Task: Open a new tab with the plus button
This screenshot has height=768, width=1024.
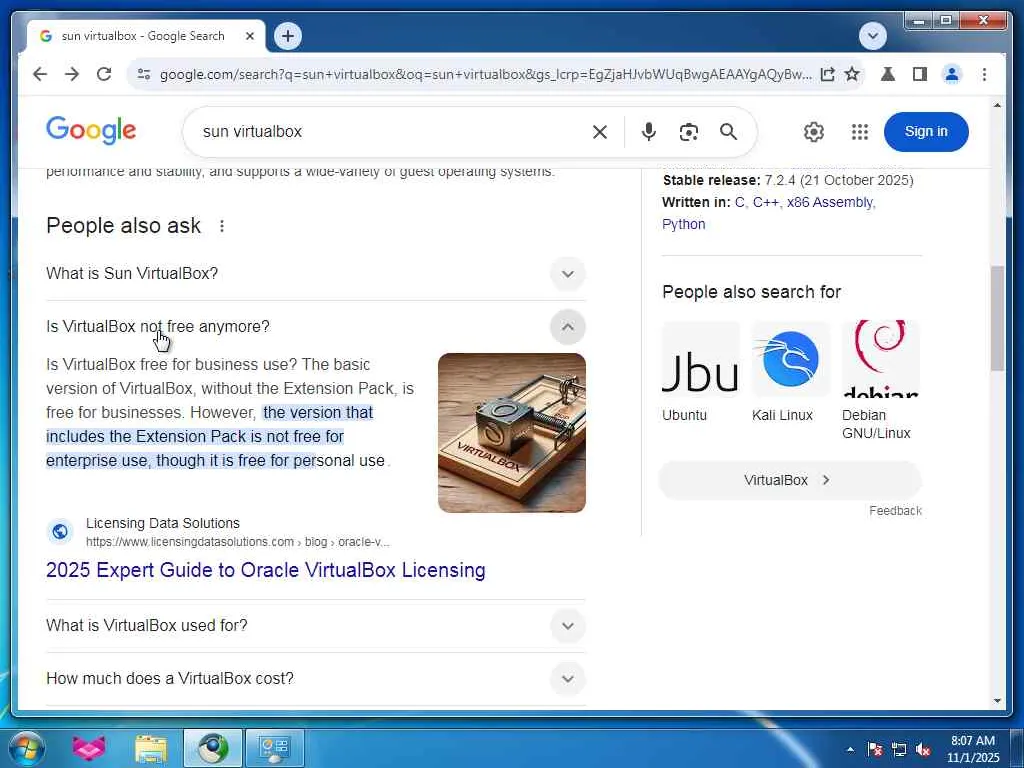Action: pos(288,36)
